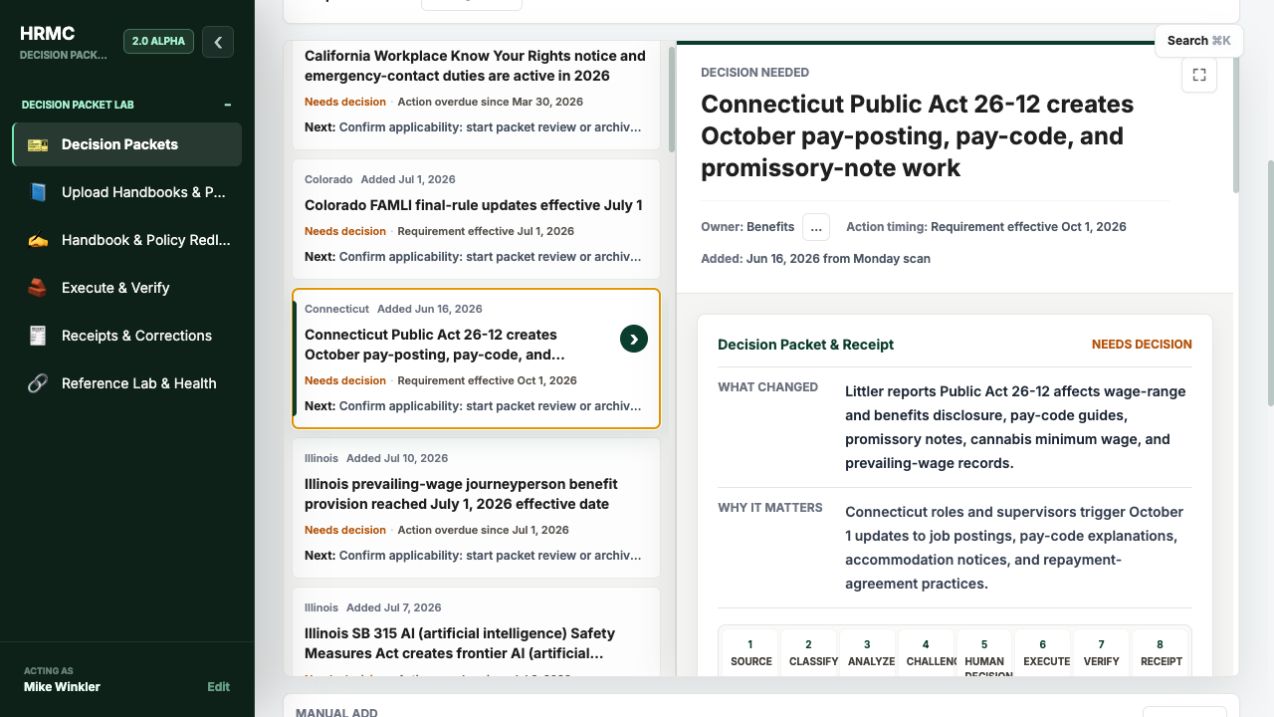Viewport: 1274px width, 717px height.
Task: Click Illinois prevailing-wage 'Action overdue since Jul 1, 2026'
Action: [x=483, y=530]
